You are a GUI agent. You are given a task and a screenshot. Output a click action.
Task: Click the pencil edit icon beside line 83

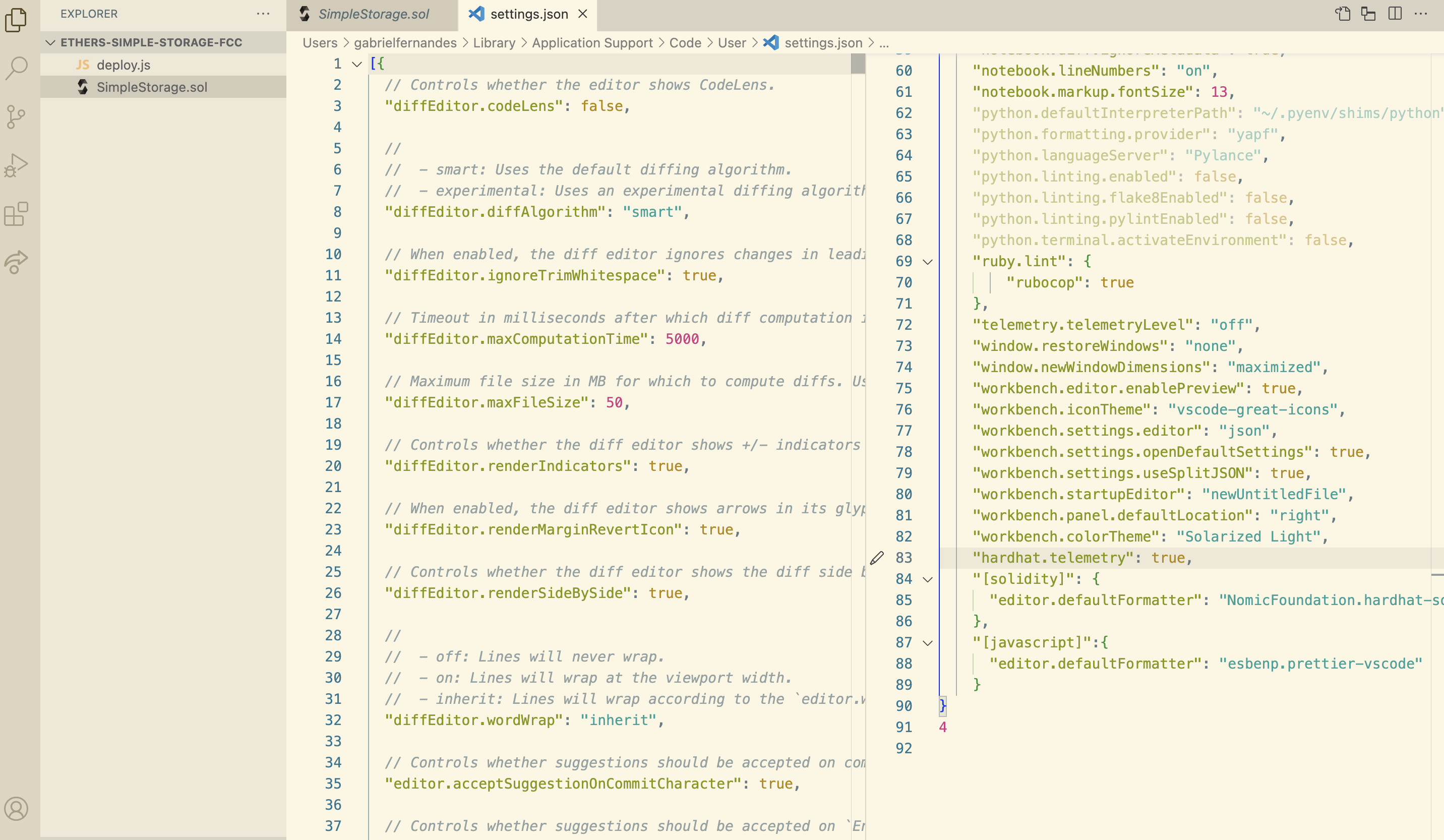pyautogui.click(x=877, y=558)
